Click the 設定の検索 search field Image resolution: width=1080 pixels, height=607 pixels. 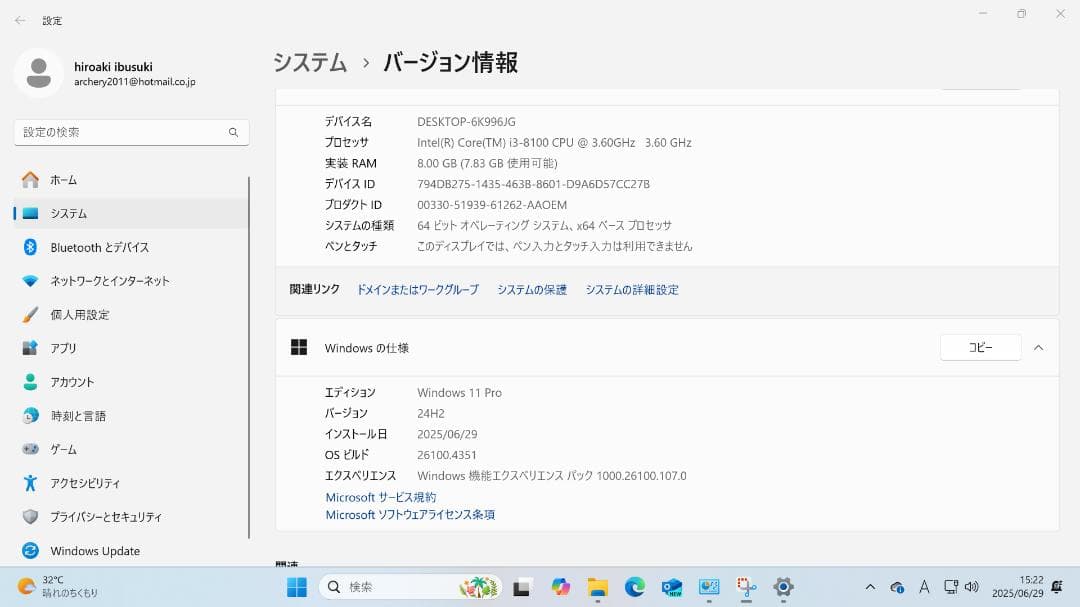tap(131, 132)
